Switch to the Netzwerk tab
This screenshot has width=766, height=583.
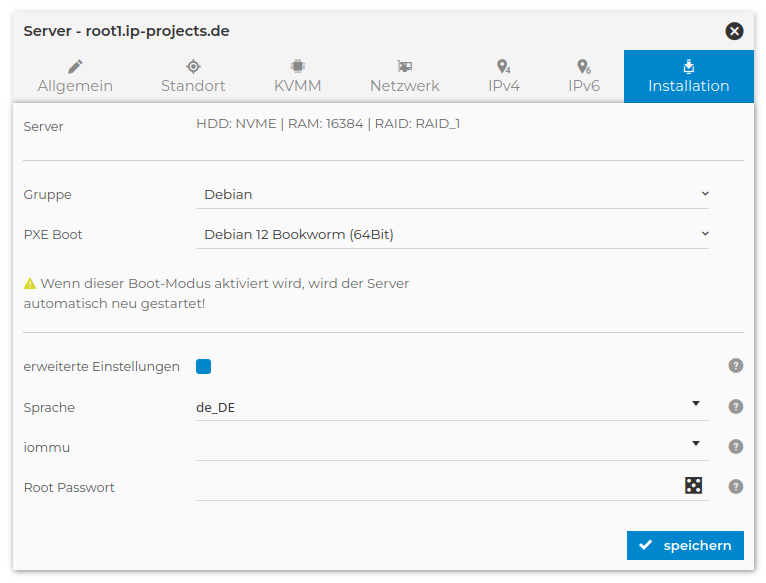(404, 77)
